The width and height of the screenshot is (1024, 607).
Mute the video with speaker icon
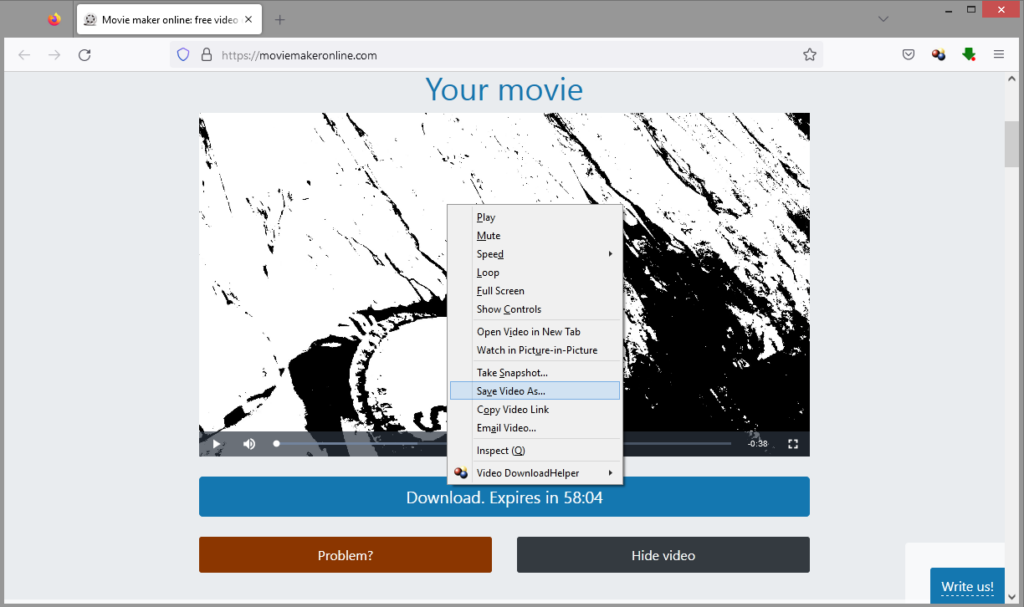coord(249,444)
